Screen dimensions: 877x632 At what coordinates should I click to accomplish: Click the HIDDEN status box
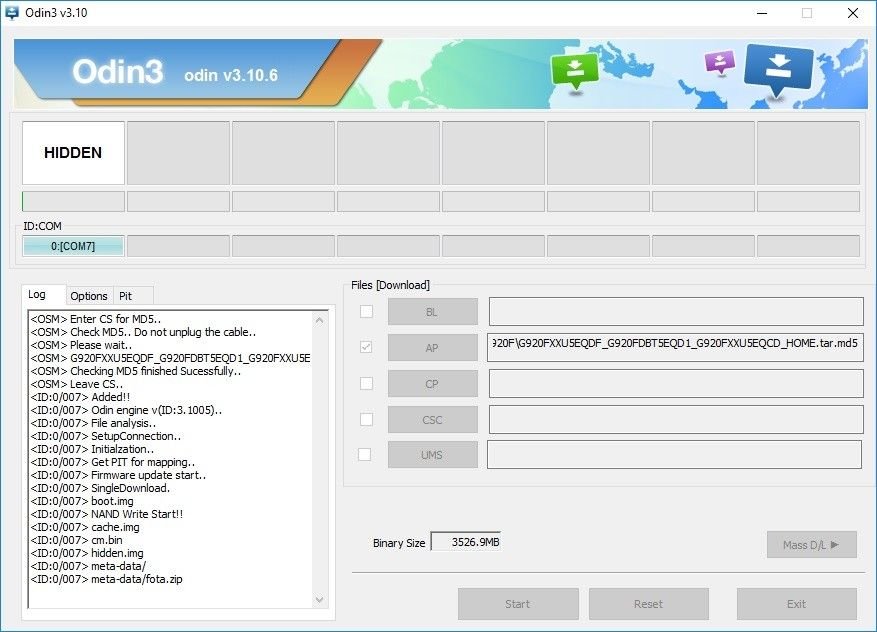click(x=73, y=153)
